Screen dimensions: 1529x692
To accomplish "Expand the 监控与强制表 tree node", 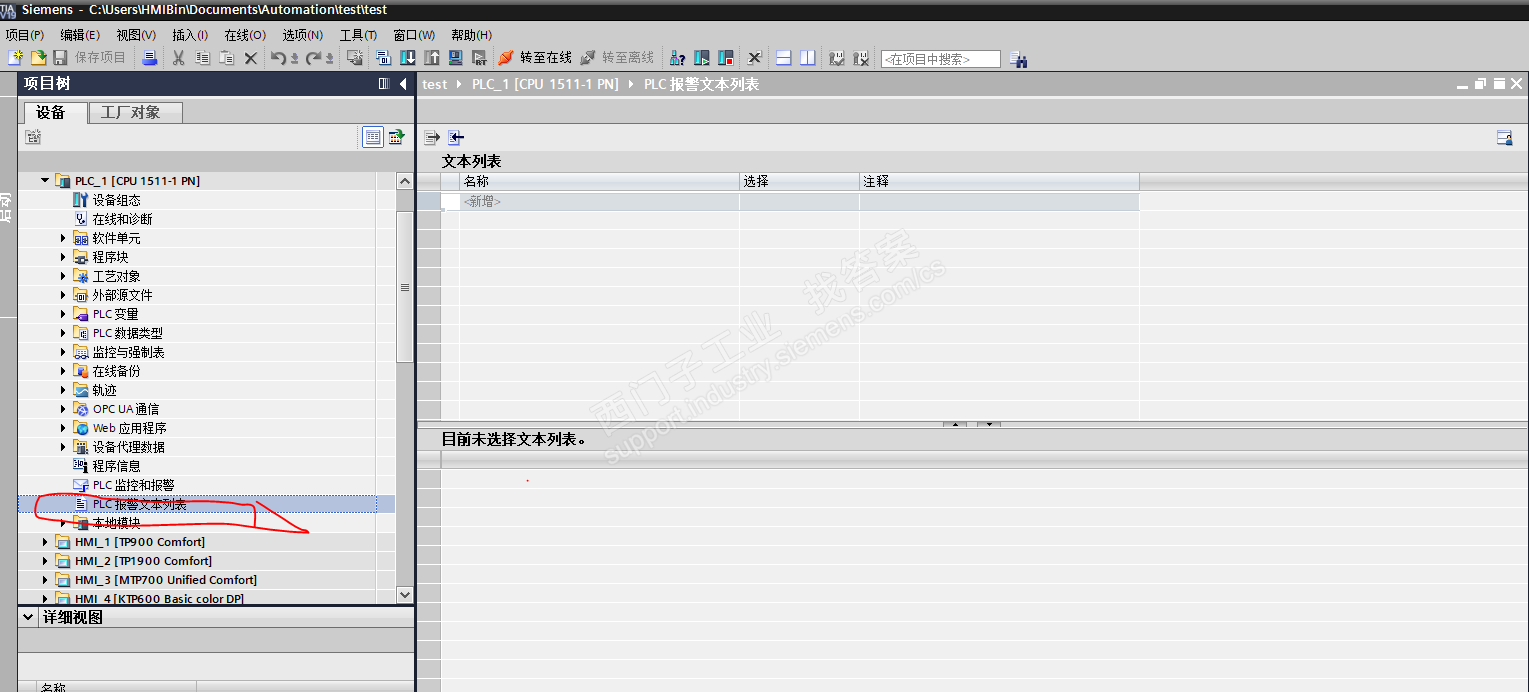I will pos(63,352).
